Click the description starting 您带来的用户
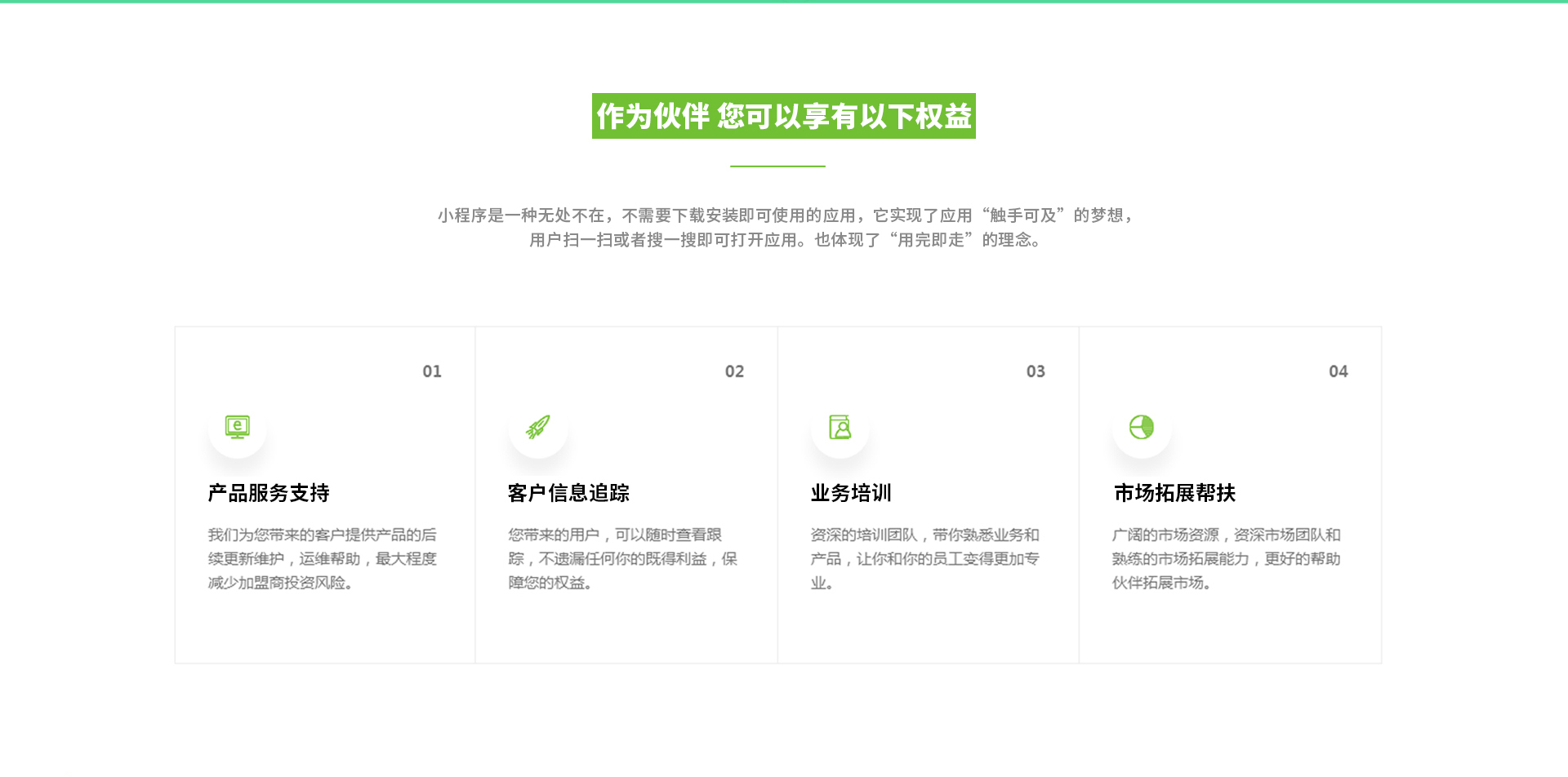 coord(623,559)
